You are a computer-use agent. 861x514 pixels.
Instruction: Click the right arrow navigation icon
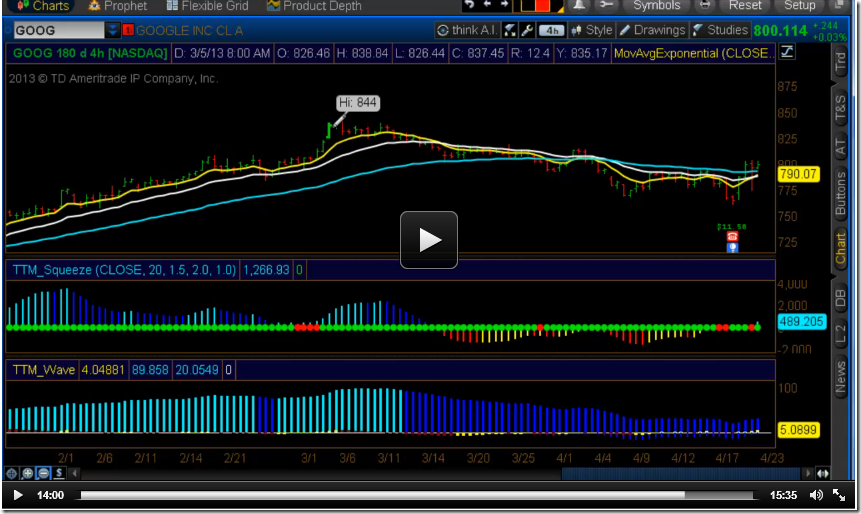pos(504,4)
